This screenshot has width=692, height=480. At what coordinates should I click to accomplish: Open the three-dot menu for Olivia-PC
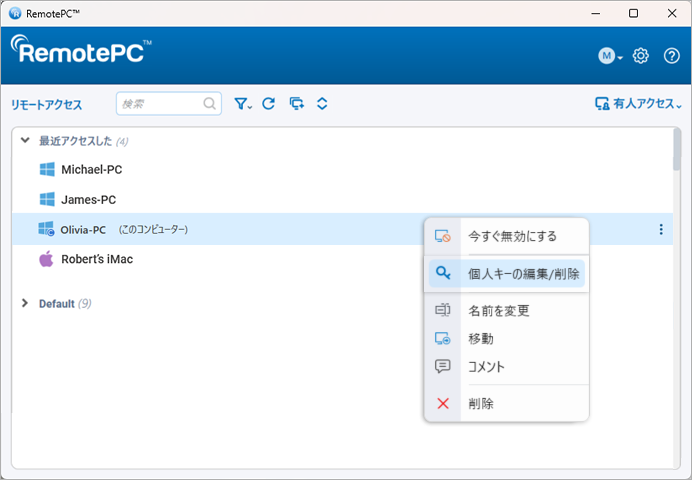point(661,229)
